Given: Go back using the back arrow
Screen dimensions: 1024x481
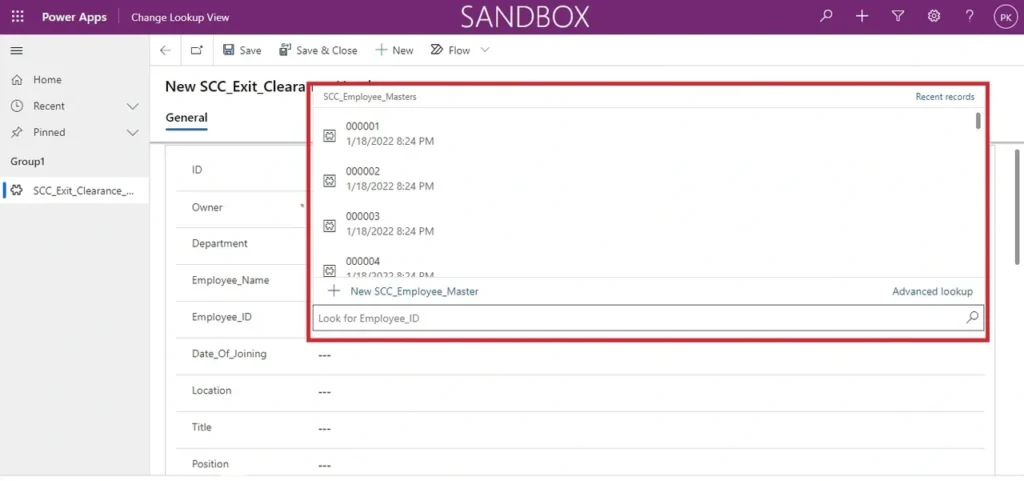Looking at the screenshot, I should click(x=165, y=50).
